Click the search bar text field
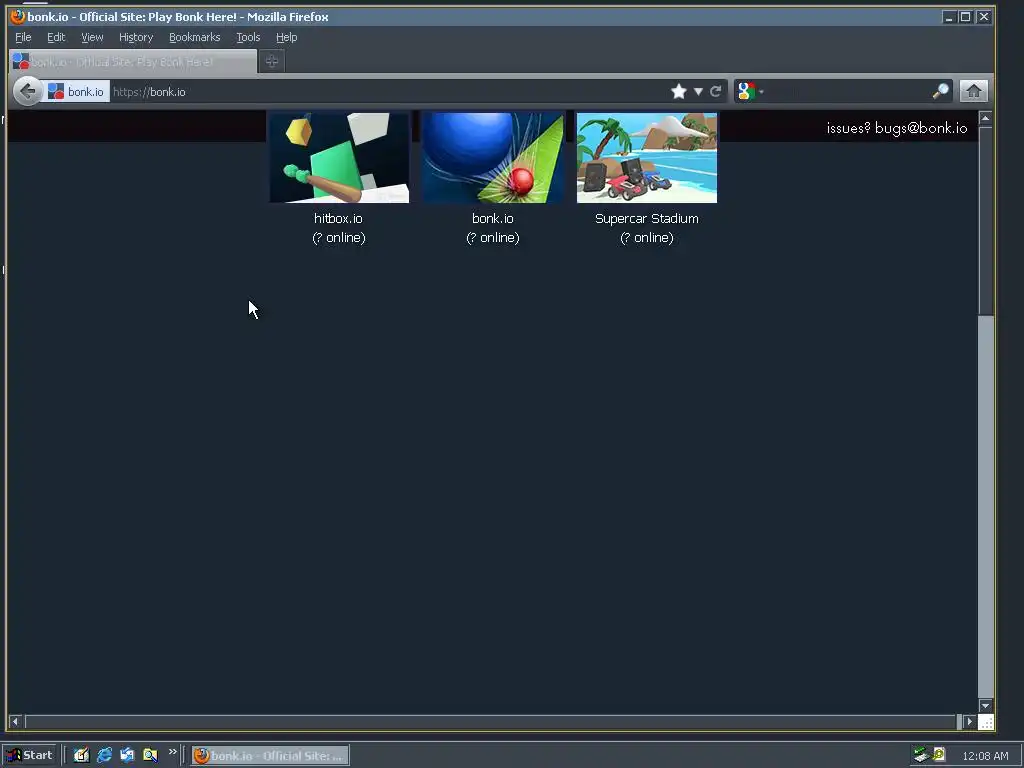1024x768 pixels. [x=848, y=91]
